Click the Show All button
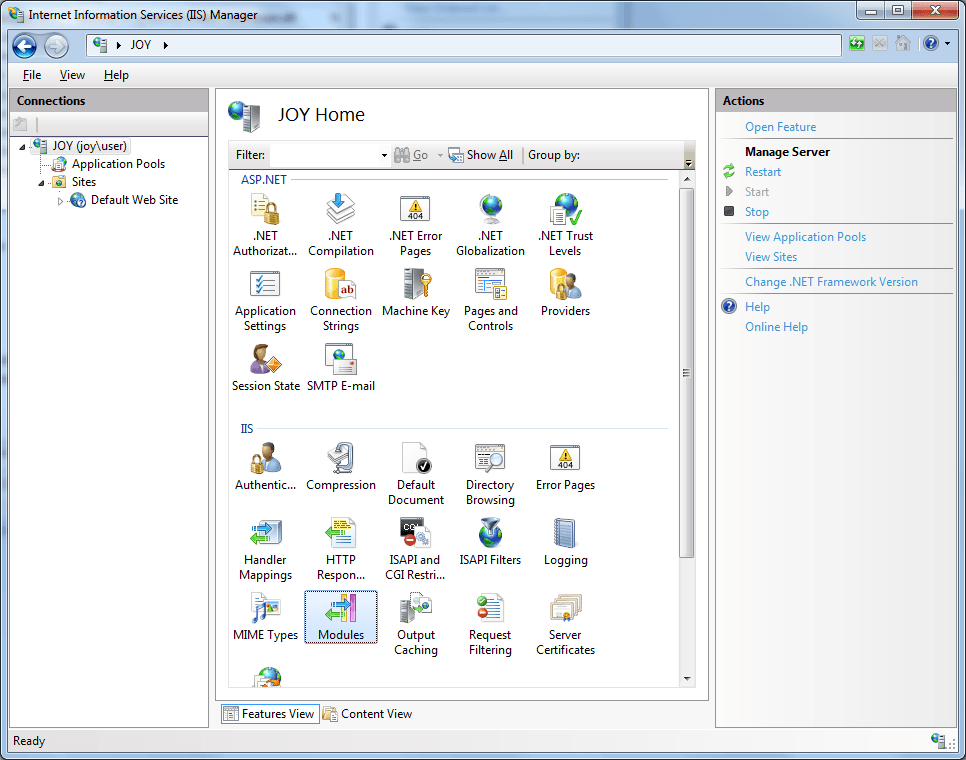 click(481, 155)
